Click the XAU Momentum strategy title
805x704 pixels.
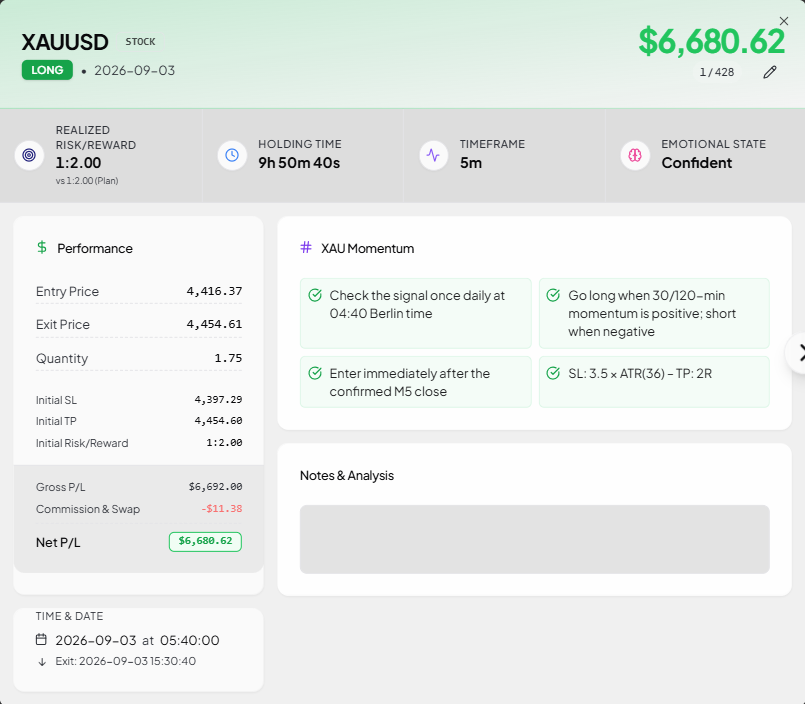tap(368, 249)
